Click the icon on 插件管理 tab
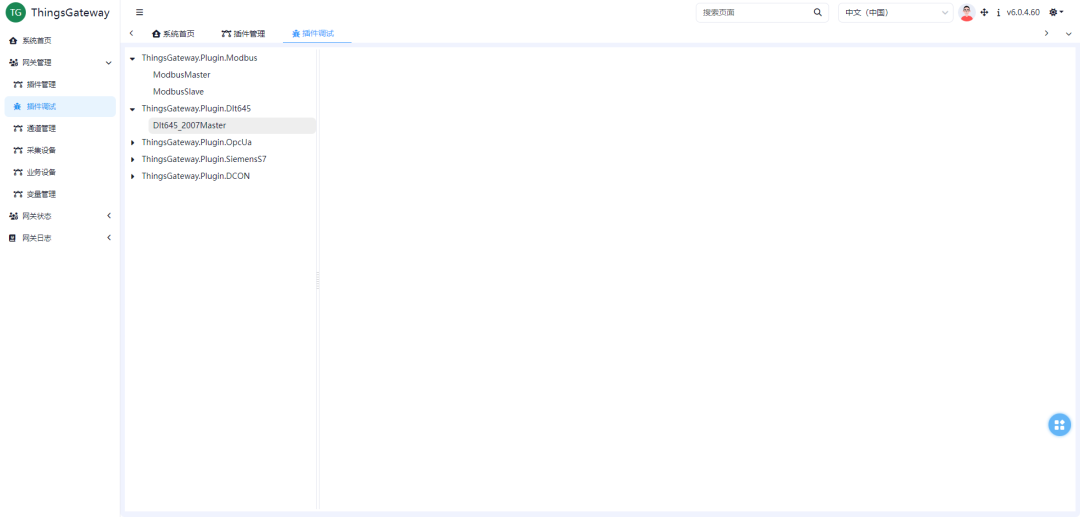1080x517 pixels. tap(226, 33)
